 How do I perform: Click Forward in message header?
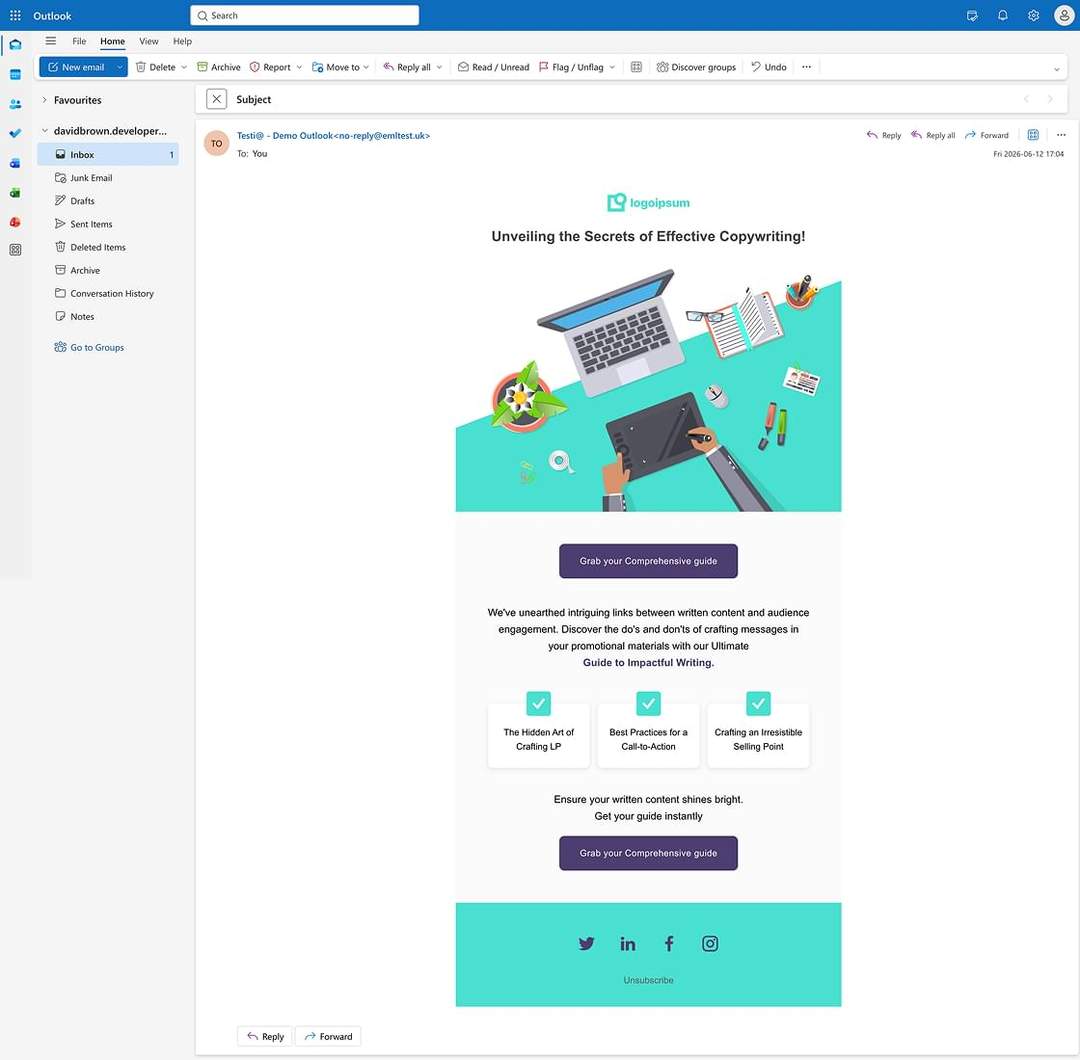pyautogui.click(x=987, y=135)
